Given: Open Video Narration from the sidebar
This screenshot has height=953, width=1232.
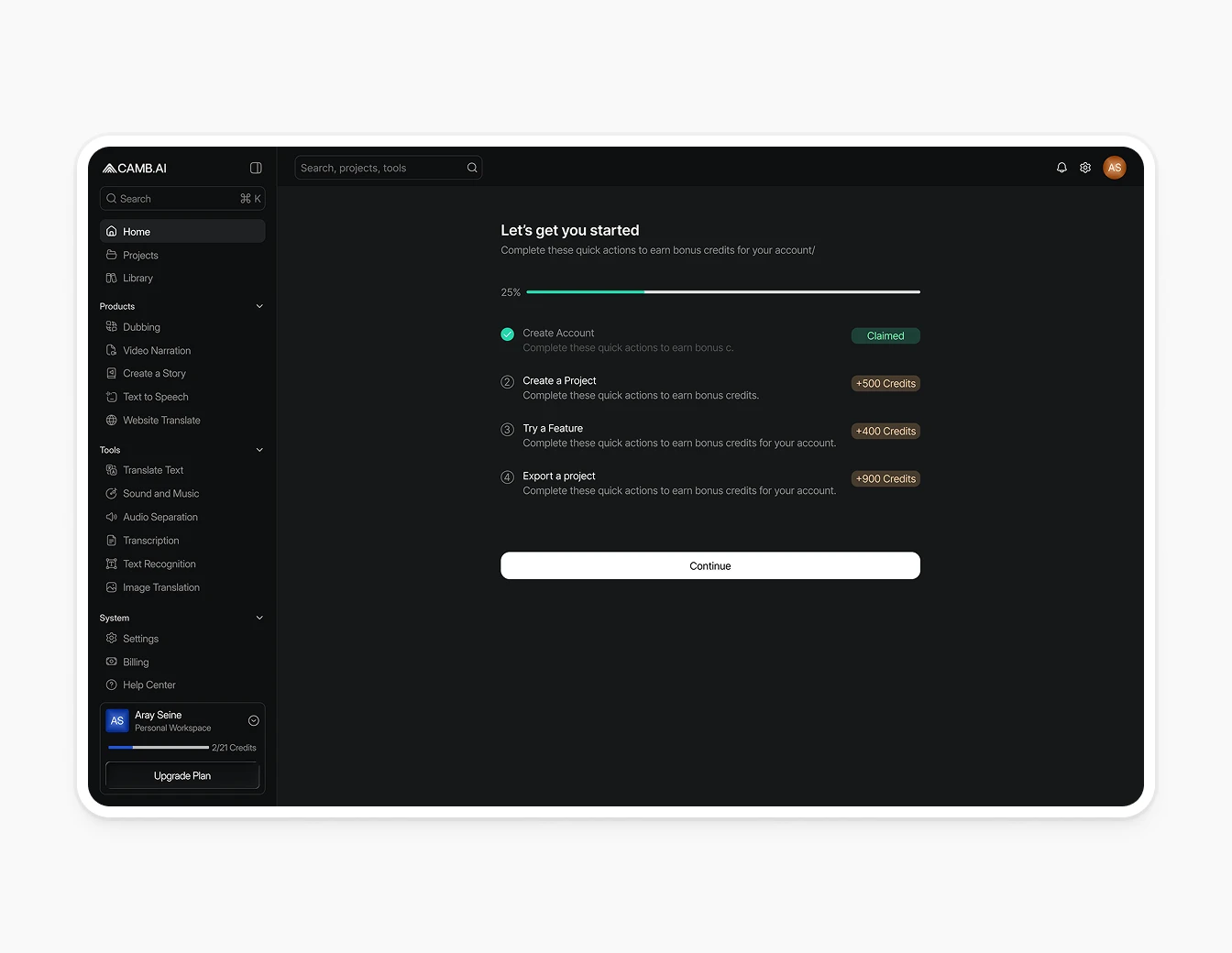Looking at the screenshot, I should [157, 350].
